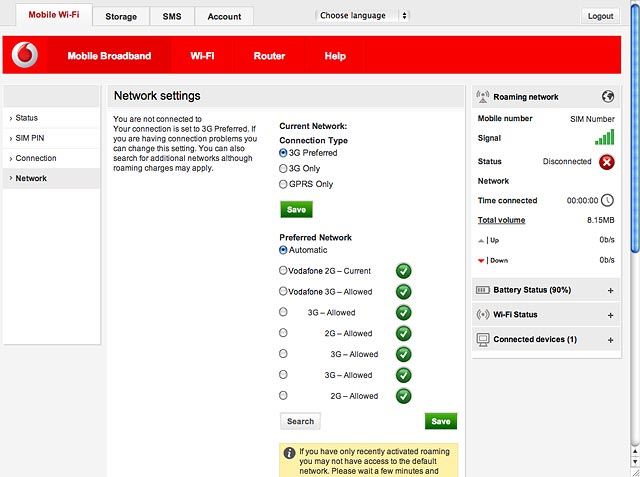Click the SIM Number text
The height and width of the screenshot is (477, 640).
[592, 119]
